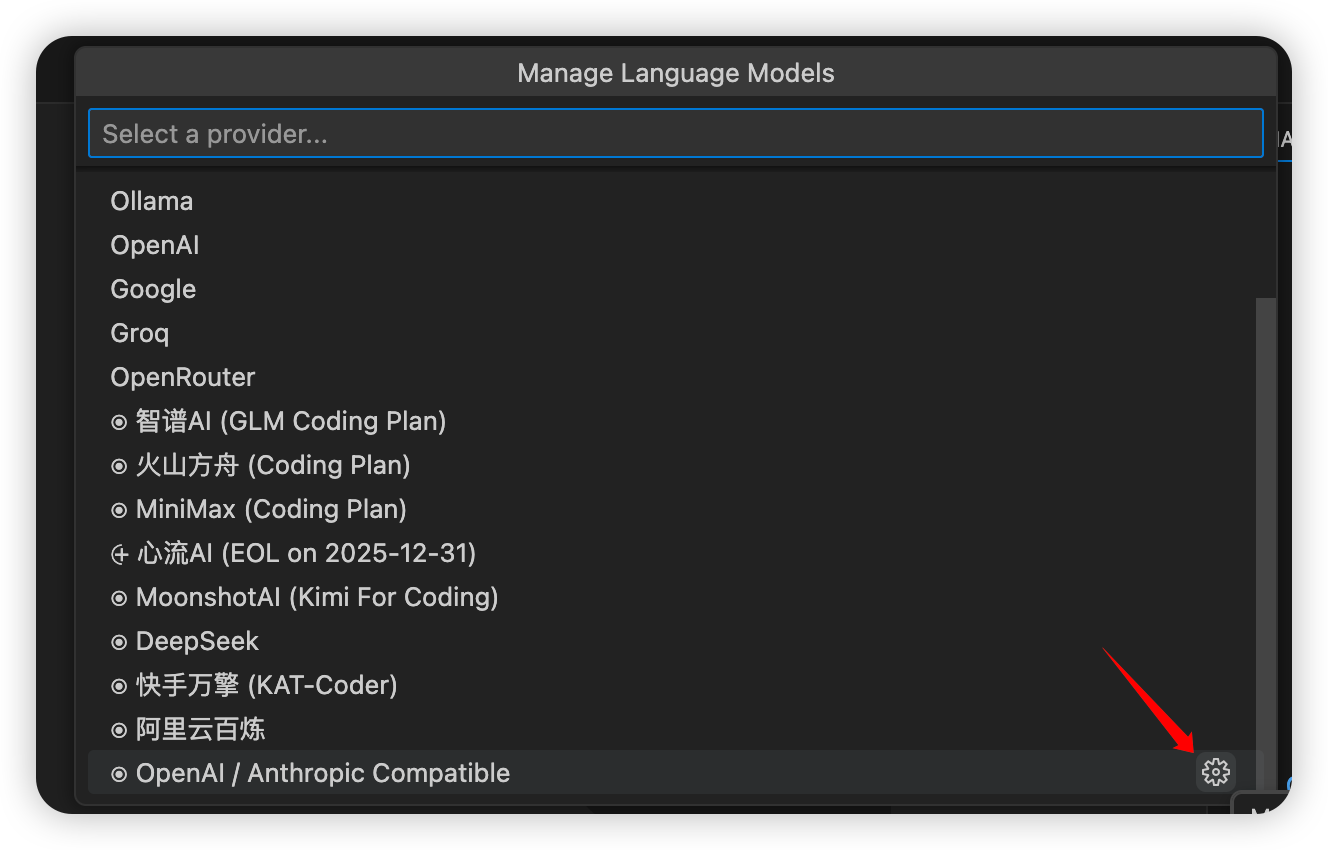Select 心流AI (EOL on 2025-12-31) entry

[x=676, y=553]
